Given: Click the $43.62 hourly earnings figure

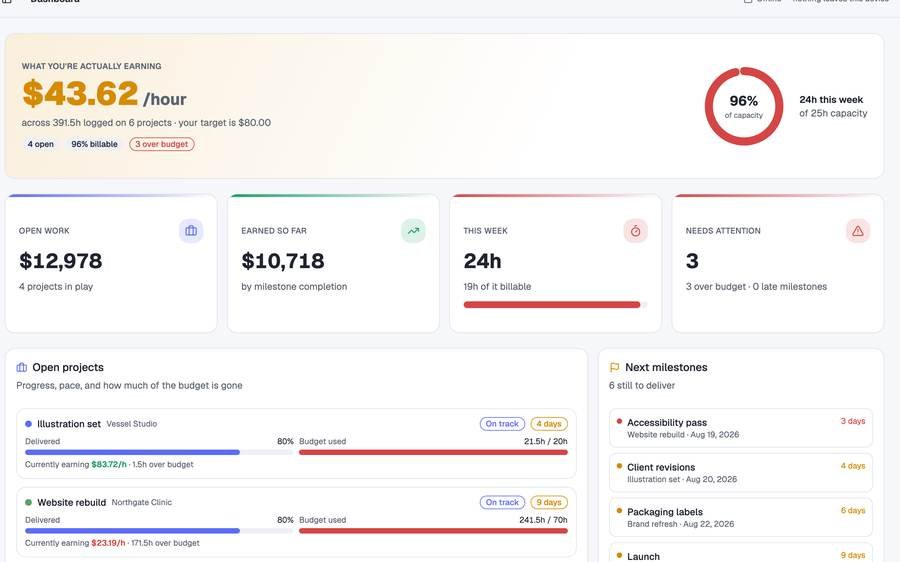Looking at the screenshot, I should pos(80,94).
